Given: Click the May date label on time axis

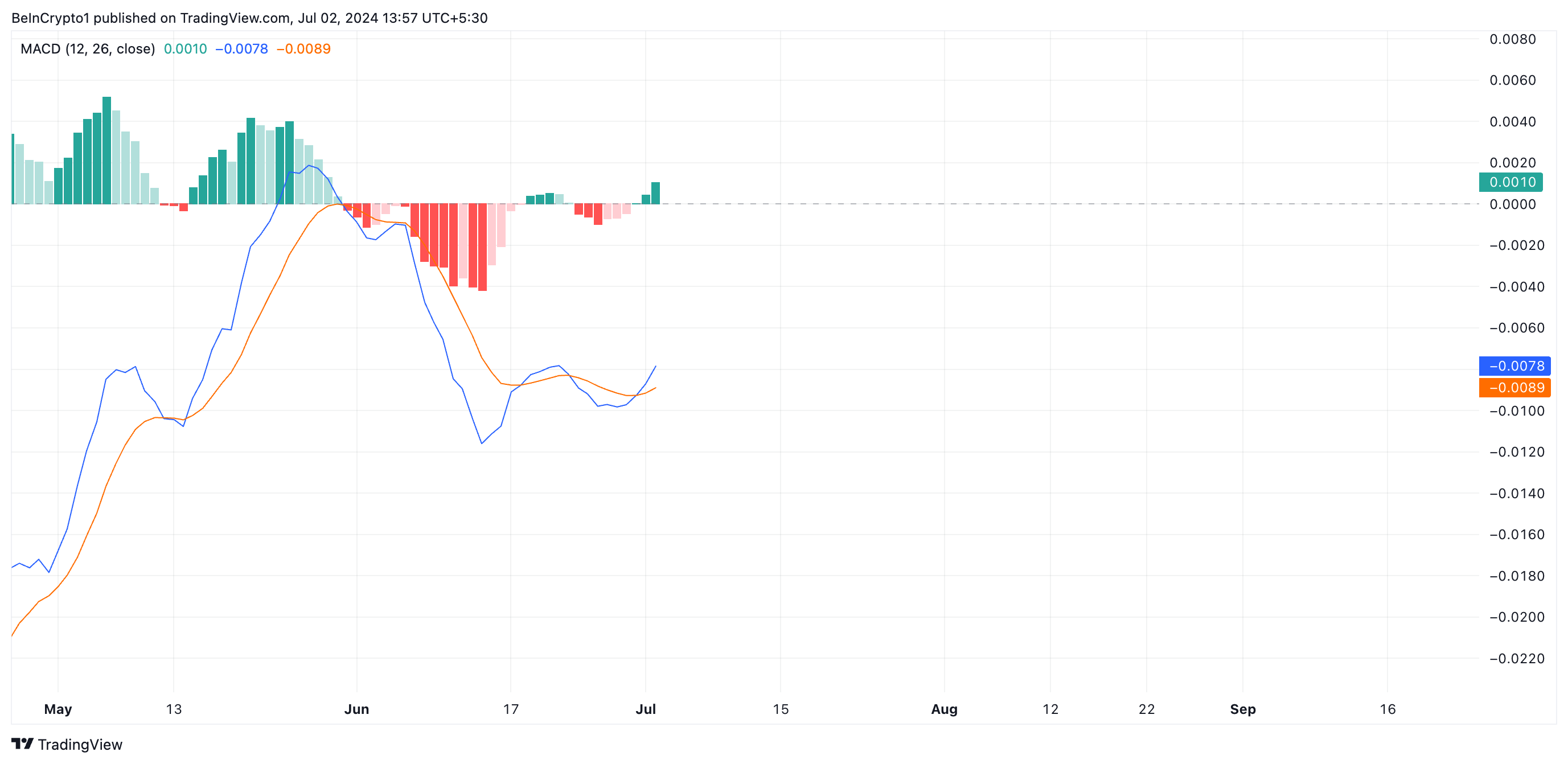Looking at the screenshot, I should (x=58, y=709).
